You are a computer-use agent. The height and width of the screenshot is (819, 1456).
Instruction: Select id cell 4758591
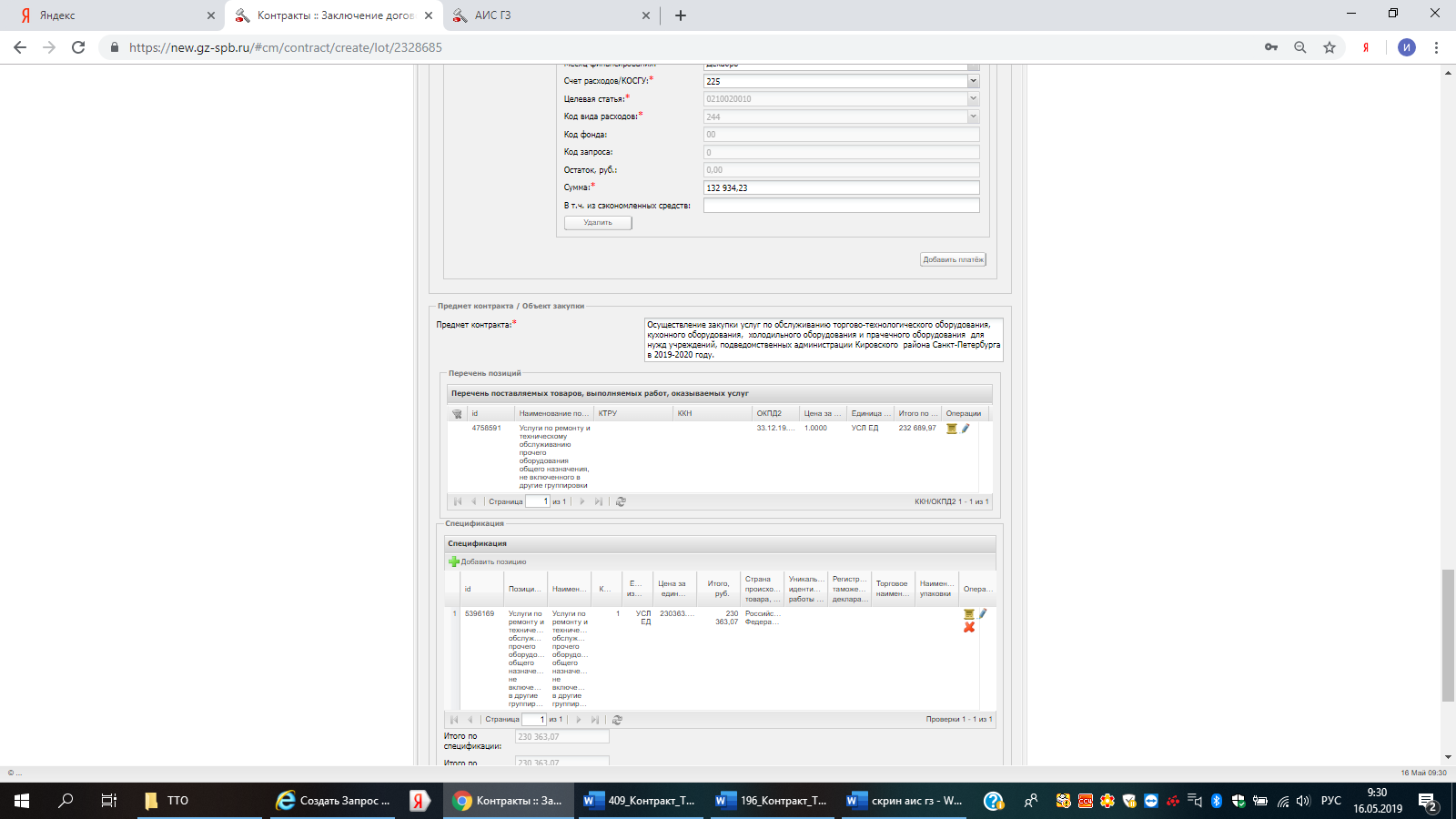tap(486, 428)
